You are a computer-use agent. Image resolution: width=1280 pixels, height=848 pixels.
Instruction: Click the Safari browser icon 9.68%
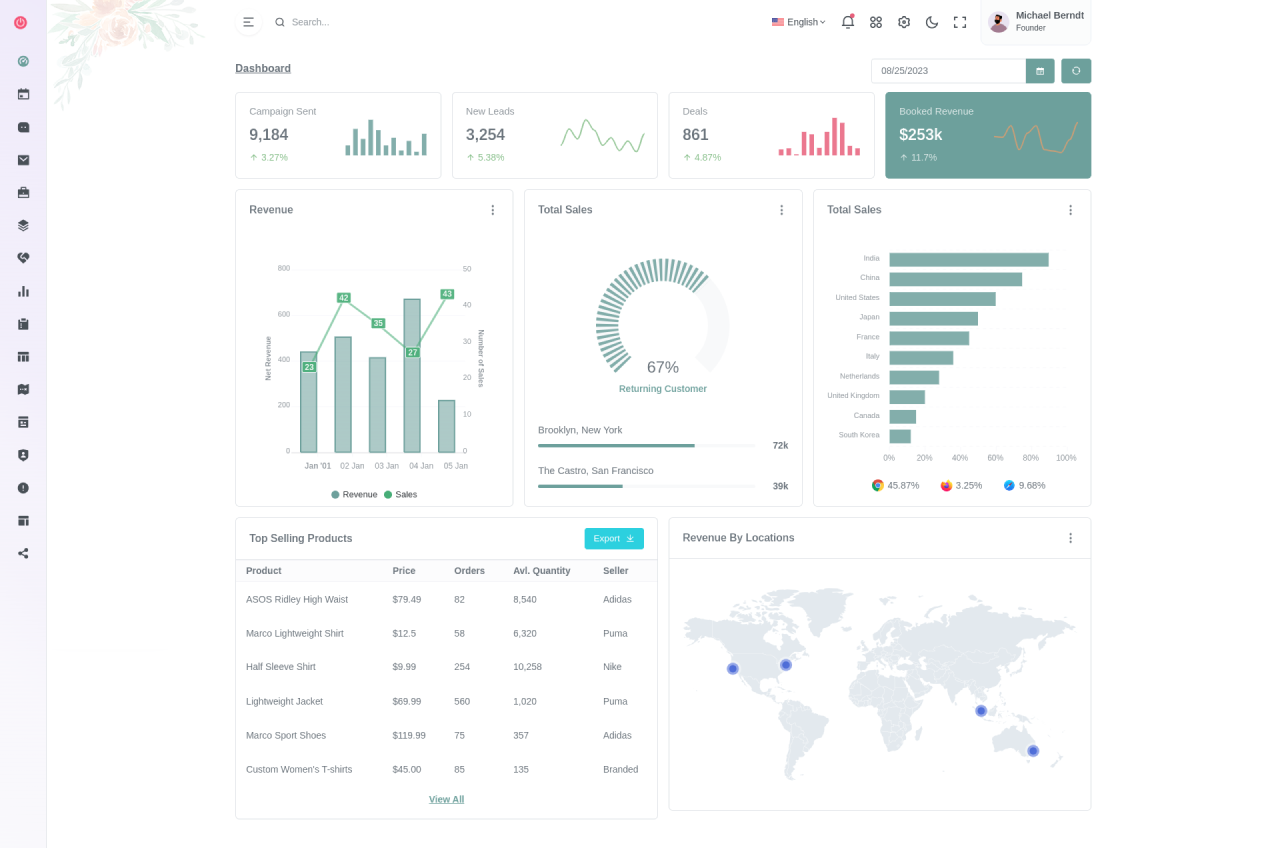1009,485
